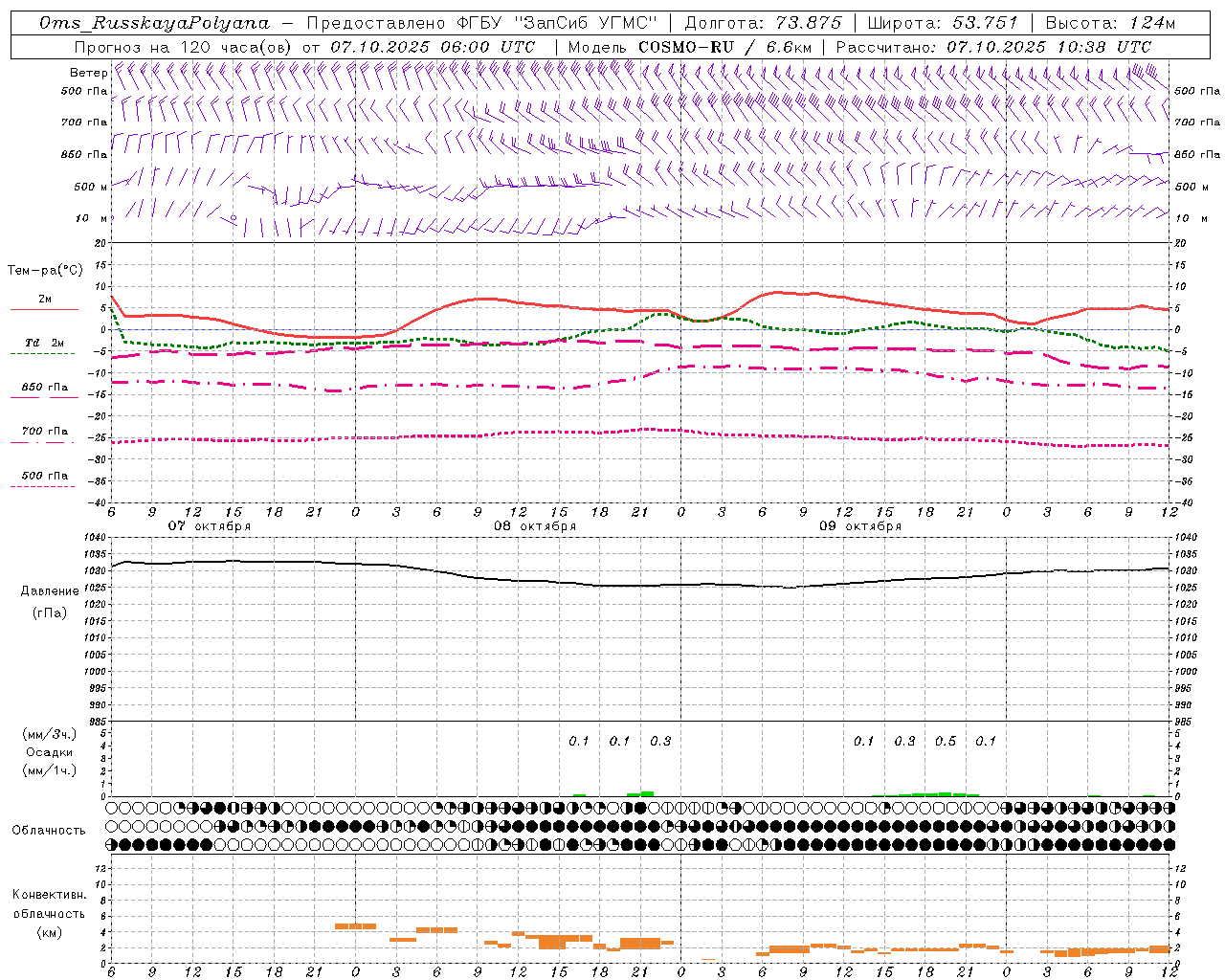Click the left 1040 pressure axis label
1225x980 pixels.
point(97,537)
